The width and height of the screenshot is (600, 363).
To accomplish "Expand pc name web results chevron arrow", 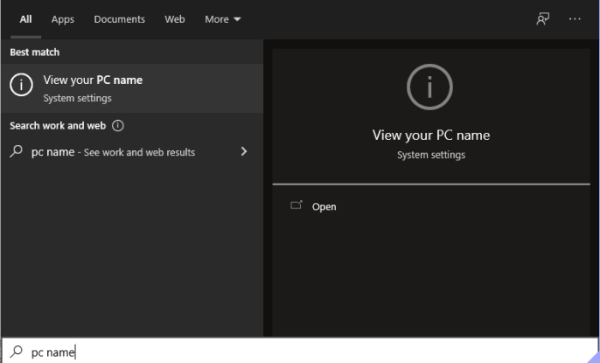I will (244, 151).
